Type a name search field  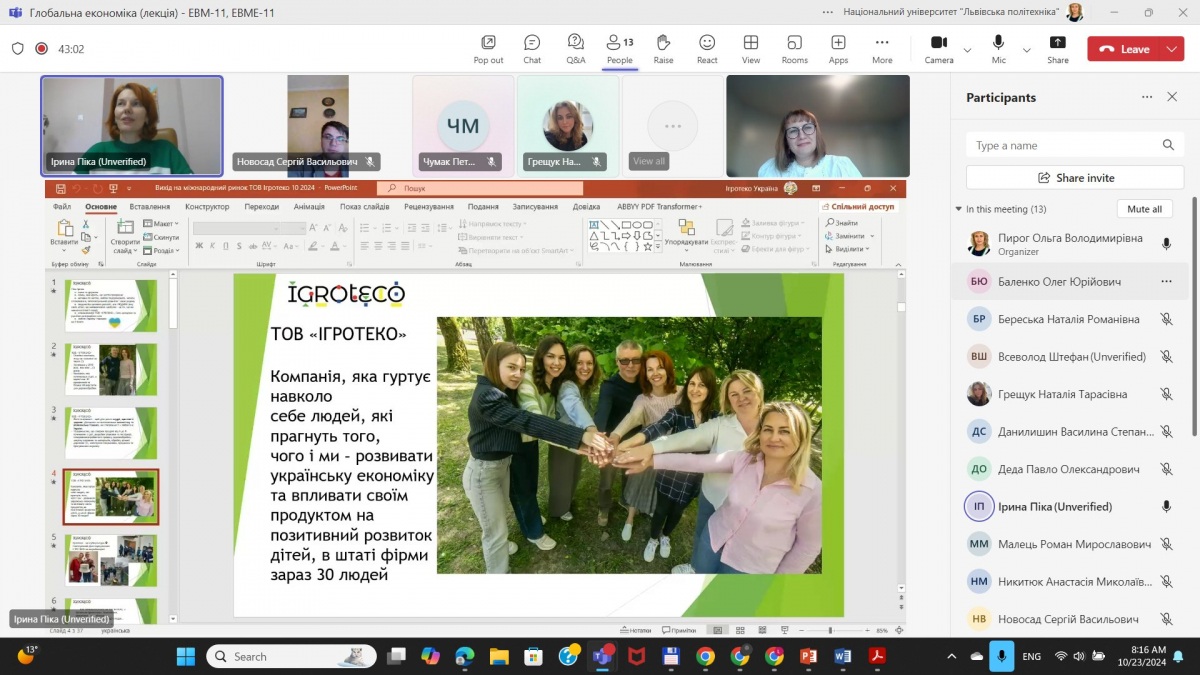[x=1063, y=145]
